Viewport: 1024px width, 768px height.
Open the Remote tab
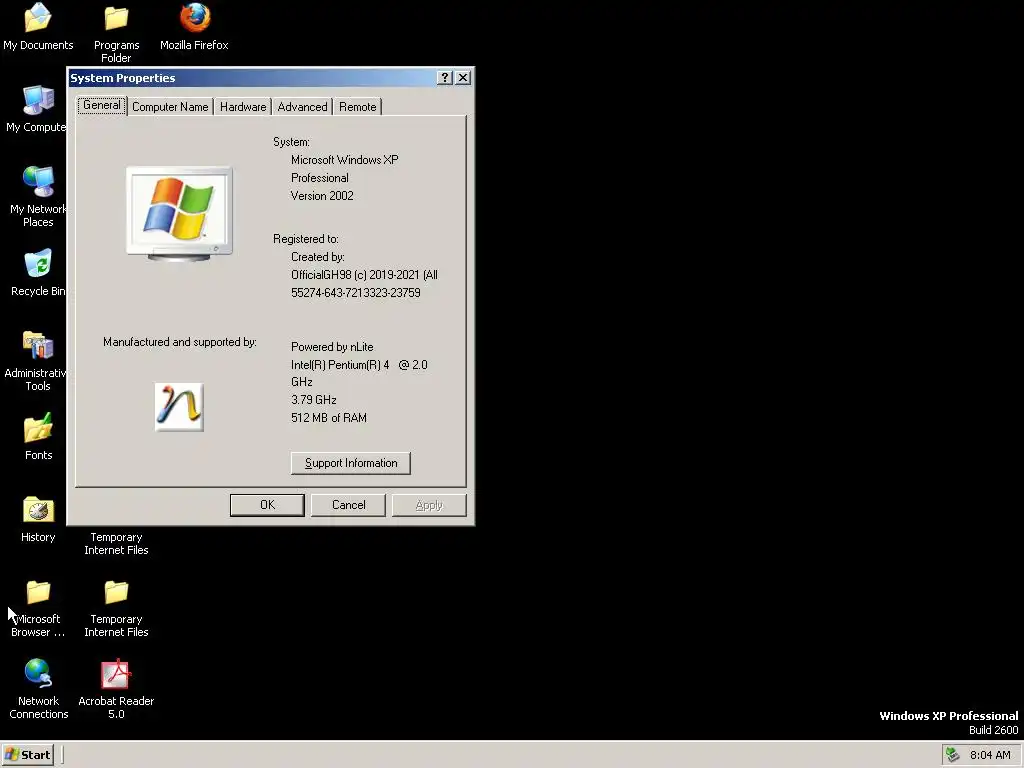click(357, 107)
